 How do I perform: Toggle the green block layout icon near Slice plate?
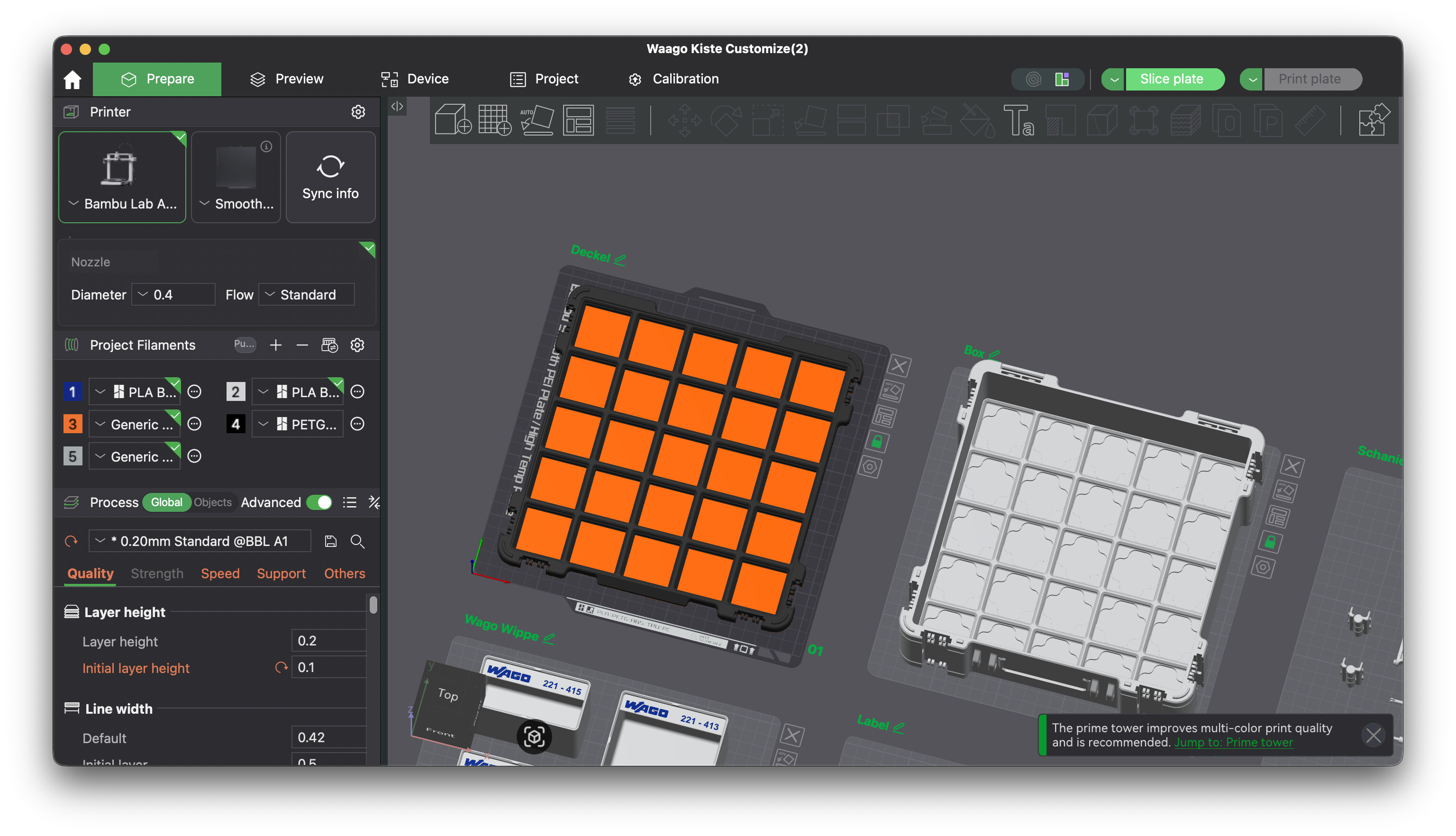(x=1062, y=79)
